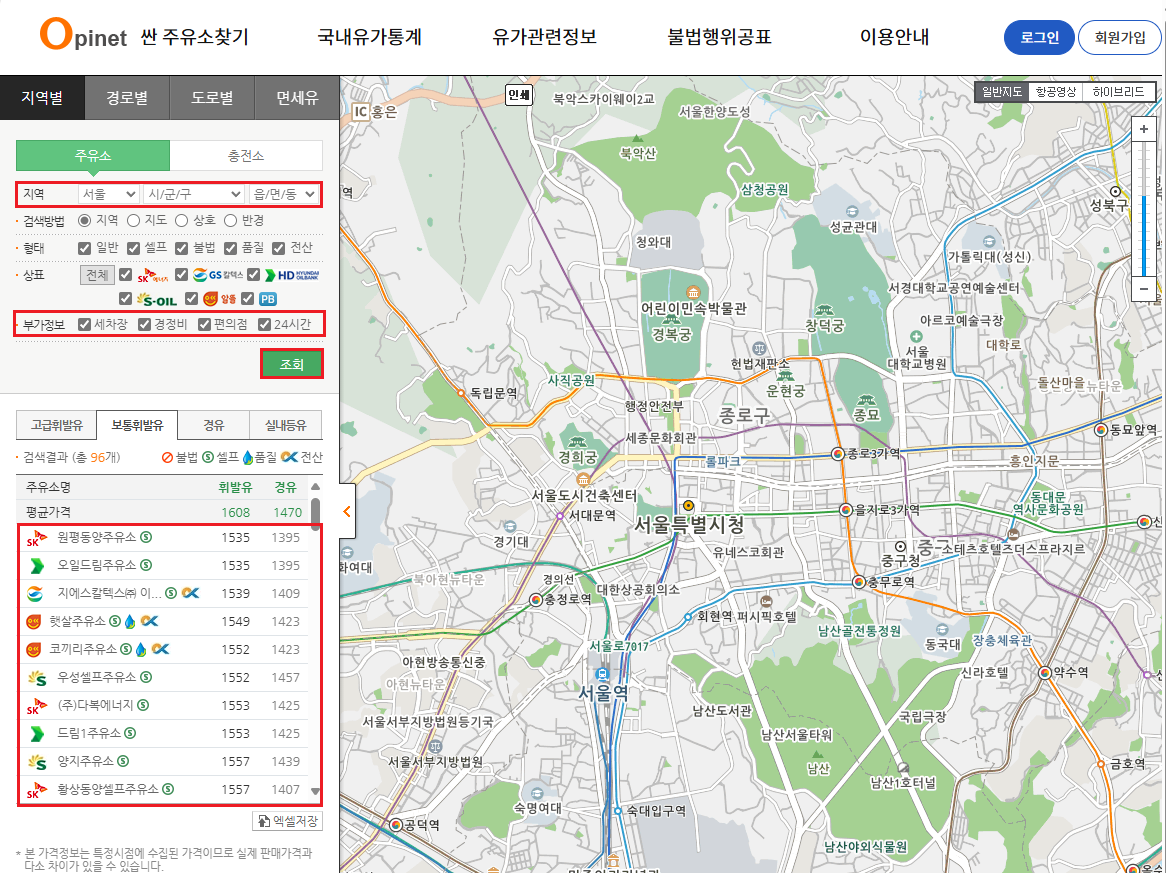Collapse the side panel with orange arrow
Image resolution: width=1166 pixels, height=873 pixels.
[x=347, y=511]
